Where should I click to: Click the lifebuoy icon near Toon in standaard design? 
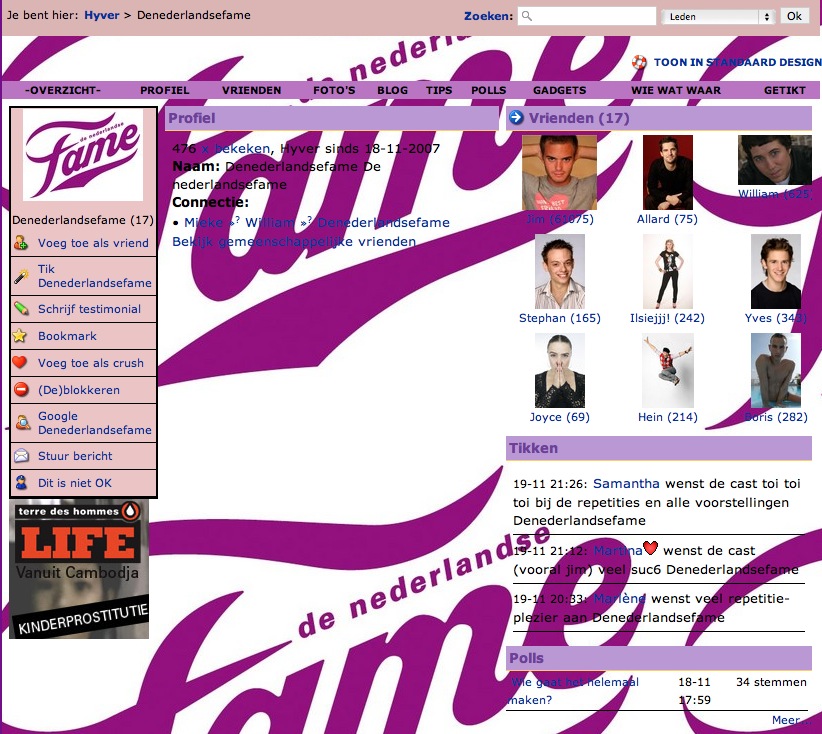tap(639, 62)
